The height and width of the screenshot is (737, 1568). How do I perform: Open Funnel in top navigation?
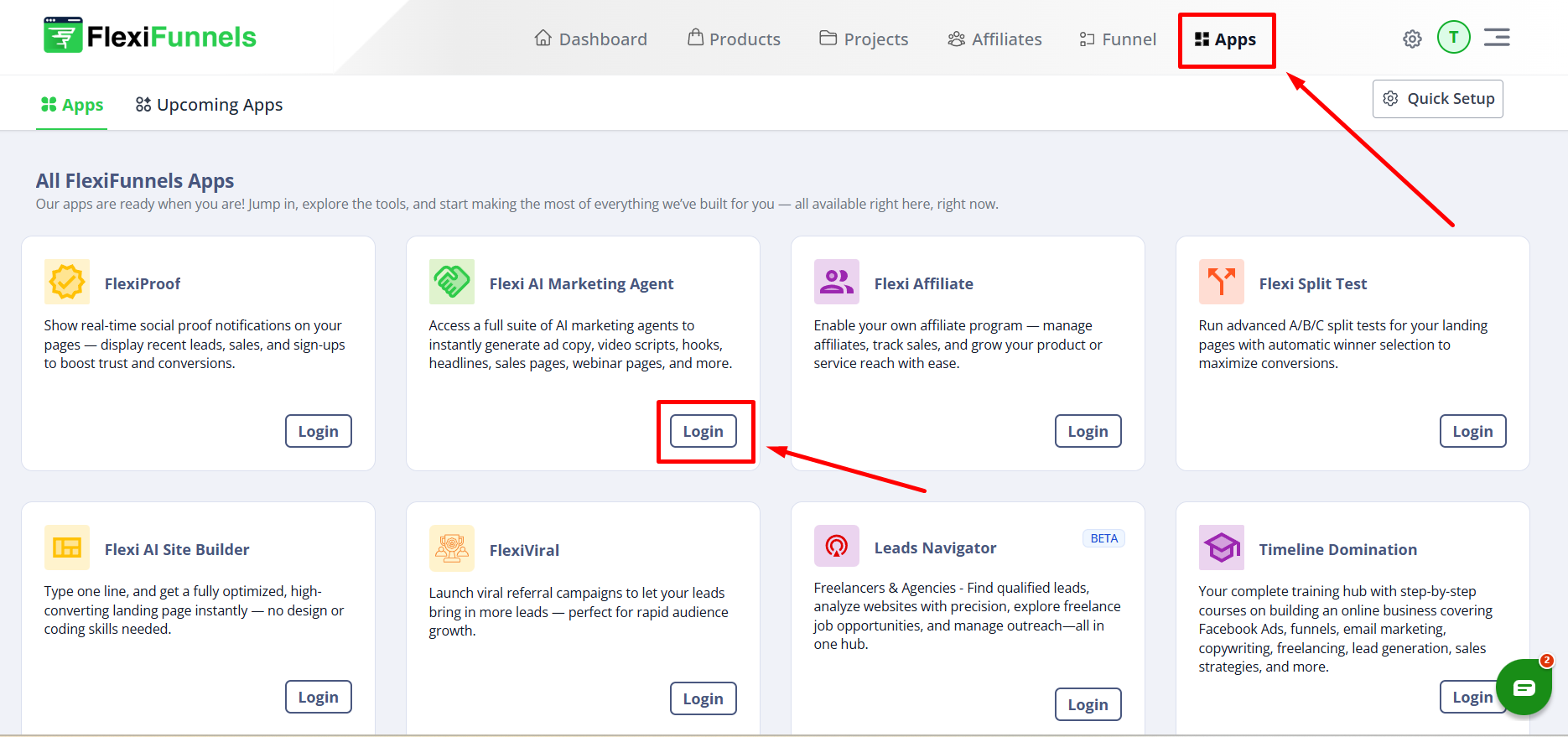pyautogui.click(x=1118, y=39)
